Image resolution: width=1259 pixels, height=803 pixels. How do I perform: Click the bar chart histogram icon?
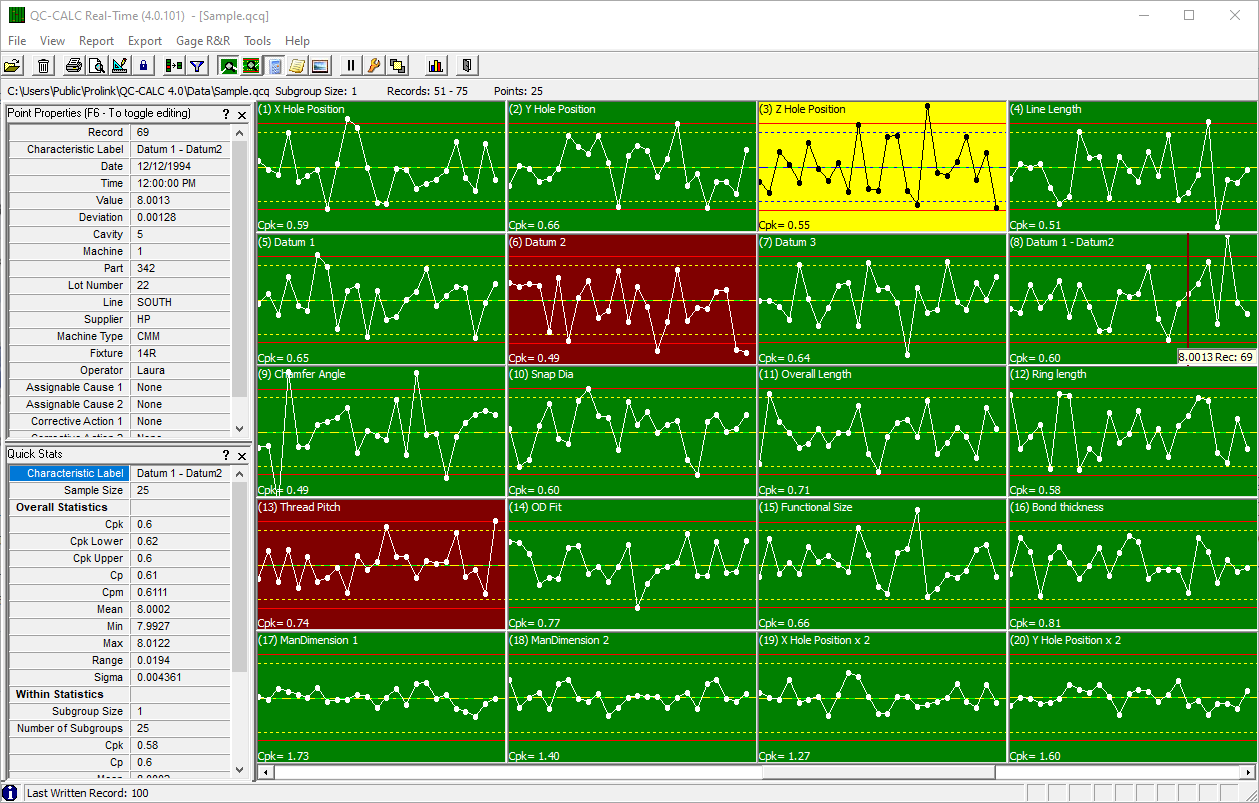436,66
